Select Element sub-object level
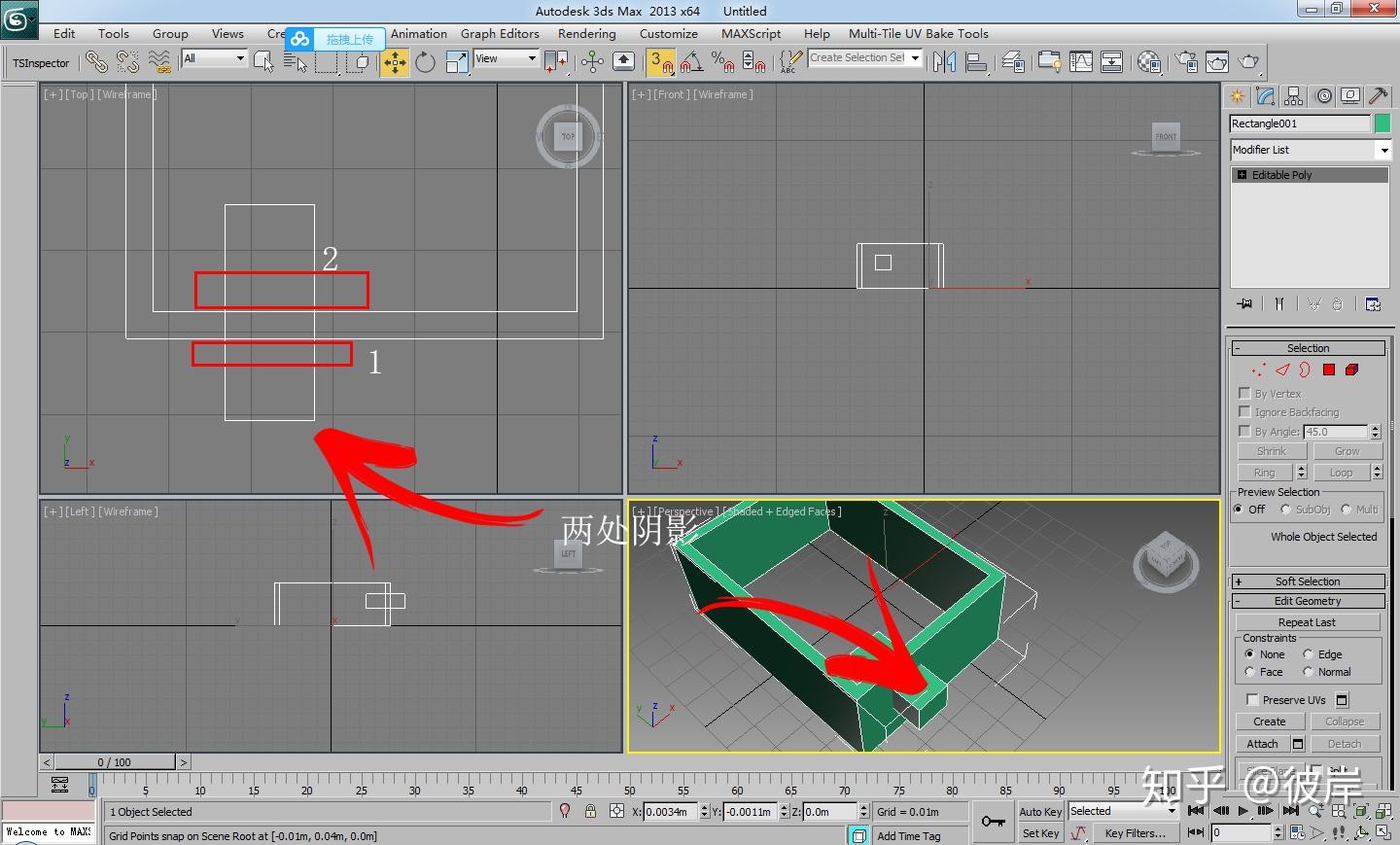 (x=1351, y=370)
